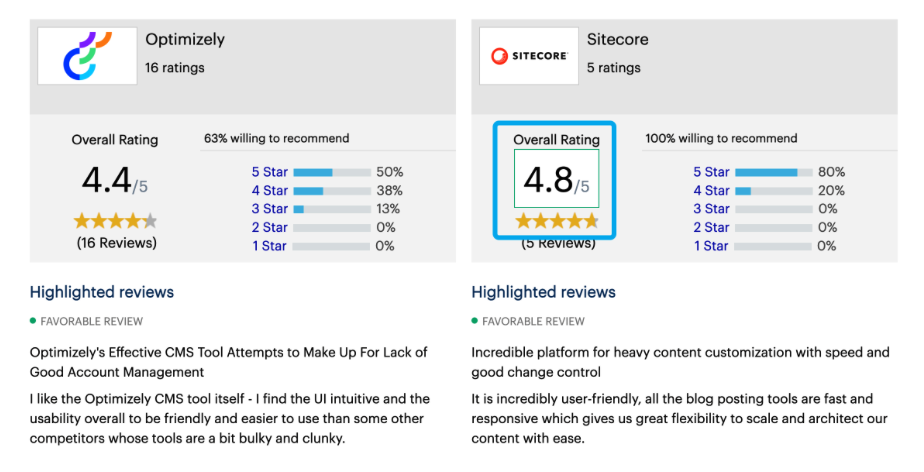The height and width of the screenshot is (472, 924).
Task: Open Optimizely's 5 Star ratings link
Action: (269, 172)
